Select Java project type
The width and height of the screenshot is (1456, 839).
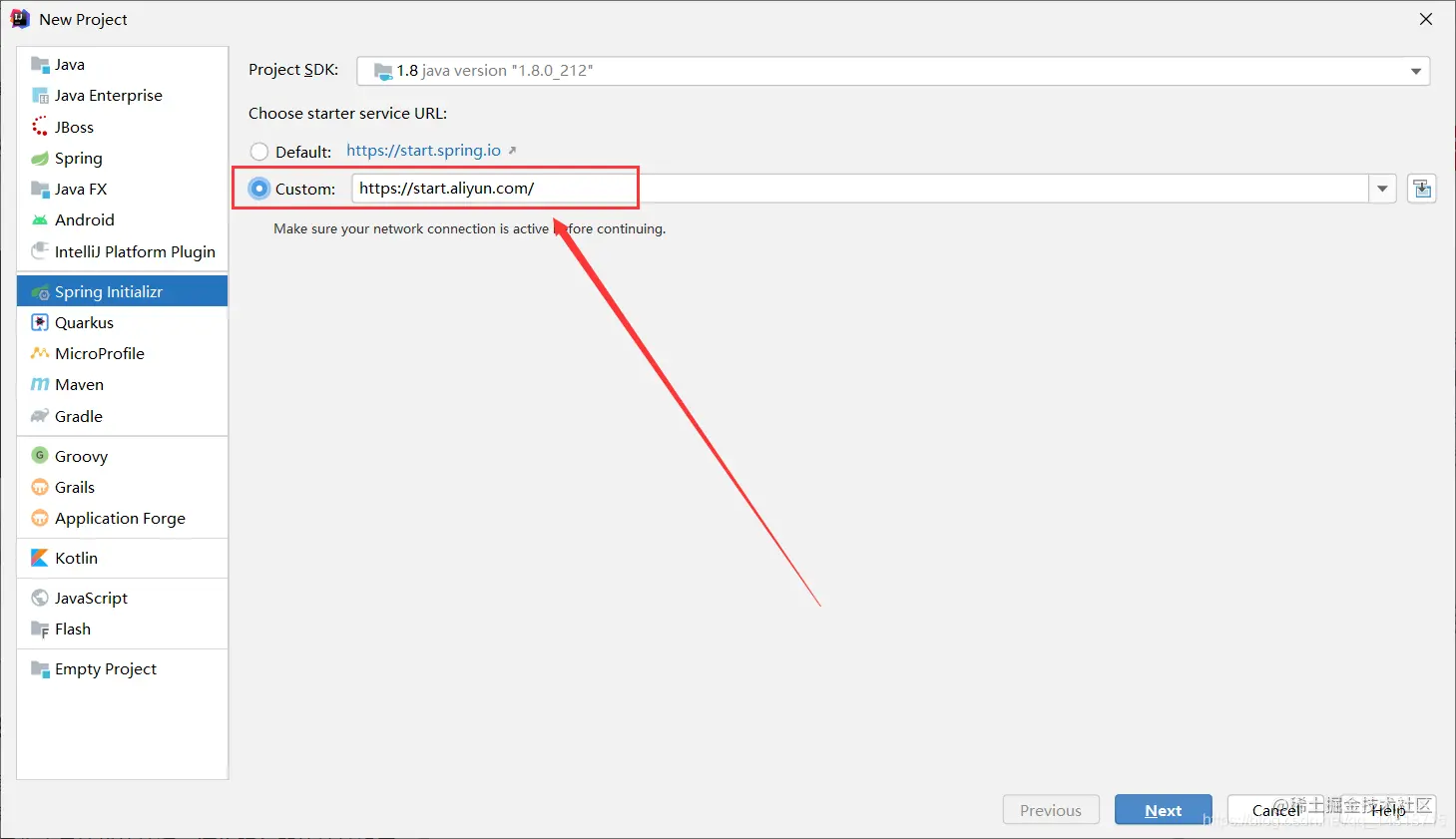(122, 65)
